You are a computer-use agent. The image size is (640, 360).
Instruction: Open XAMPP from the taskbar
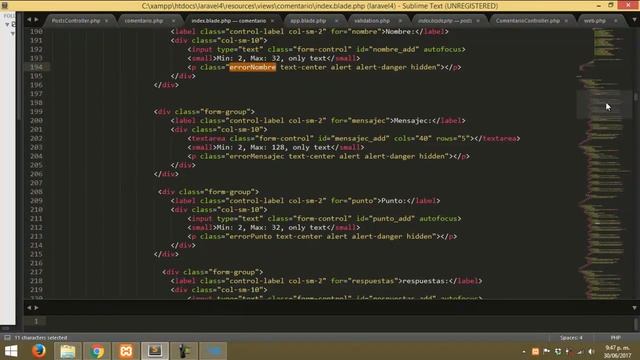click(x=126, y=351)
